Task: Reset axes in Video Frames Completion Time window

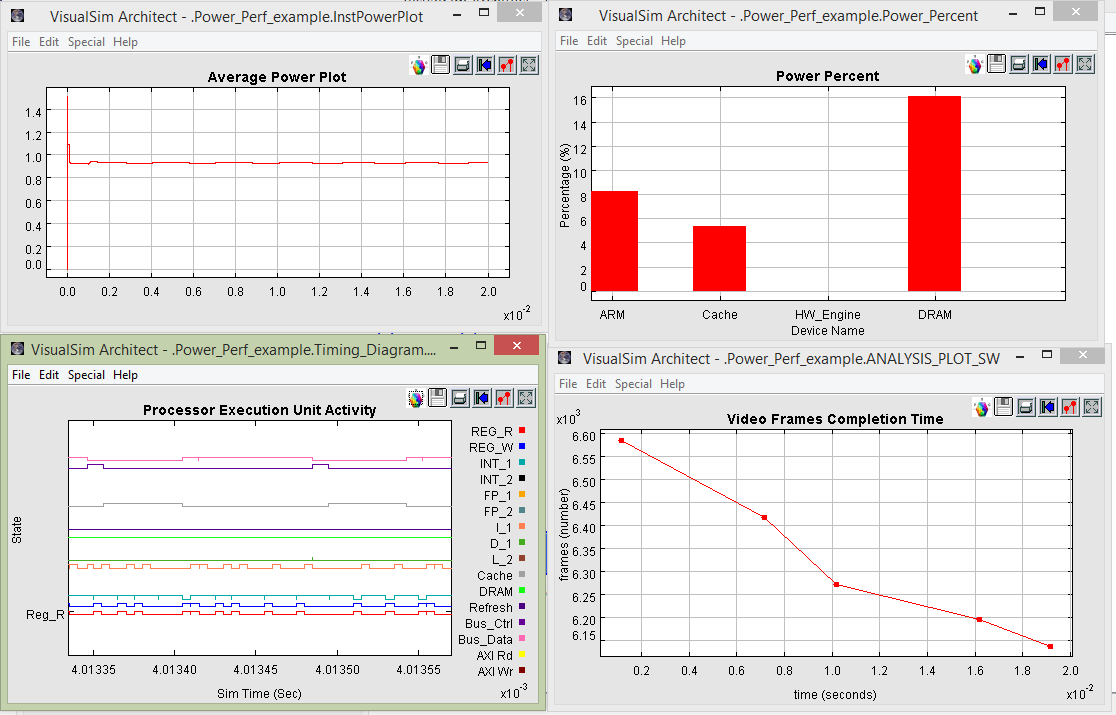Action: click(1048, 407)
